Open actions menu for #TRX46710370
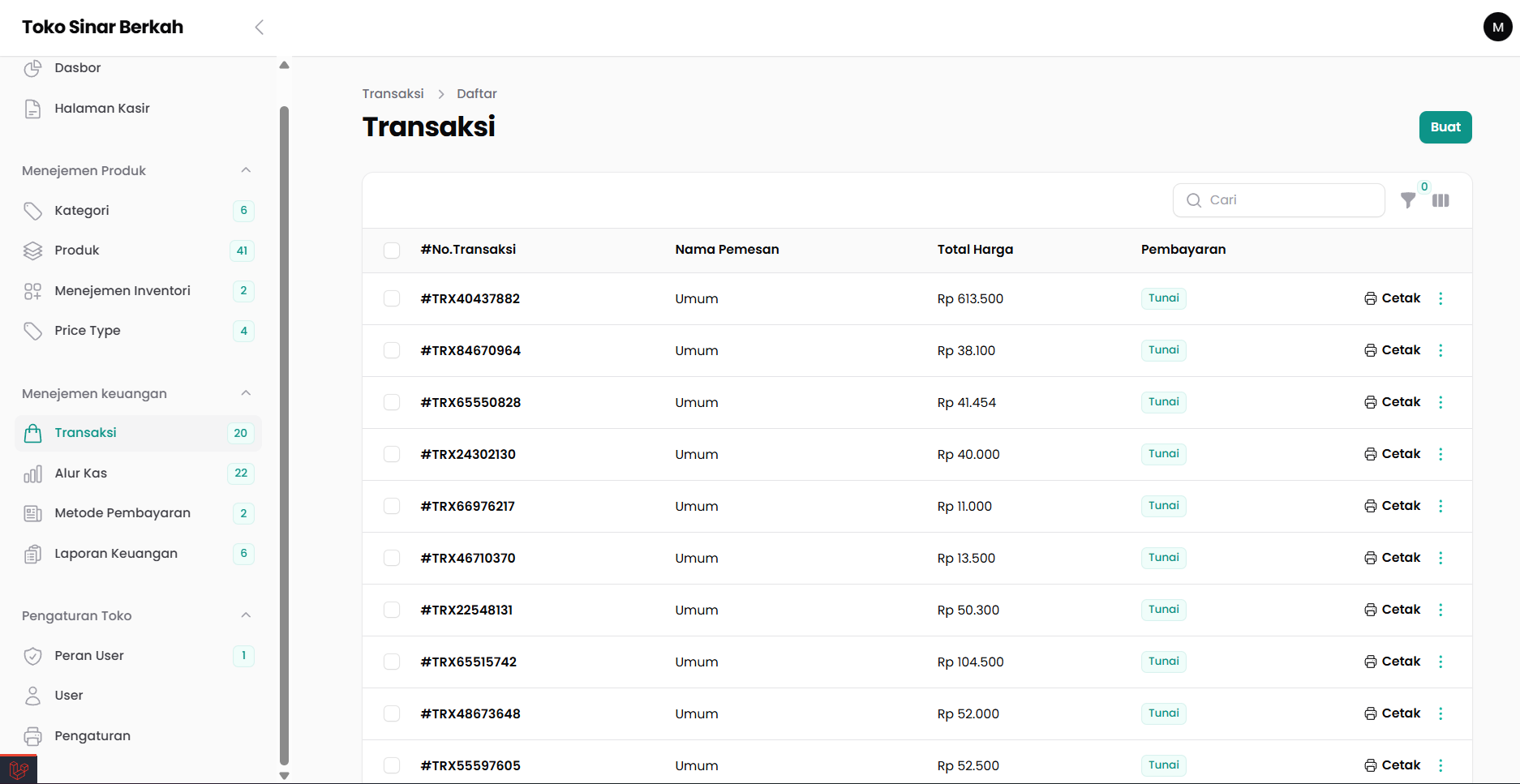 pyautogui.click(x=1441, y=558)
